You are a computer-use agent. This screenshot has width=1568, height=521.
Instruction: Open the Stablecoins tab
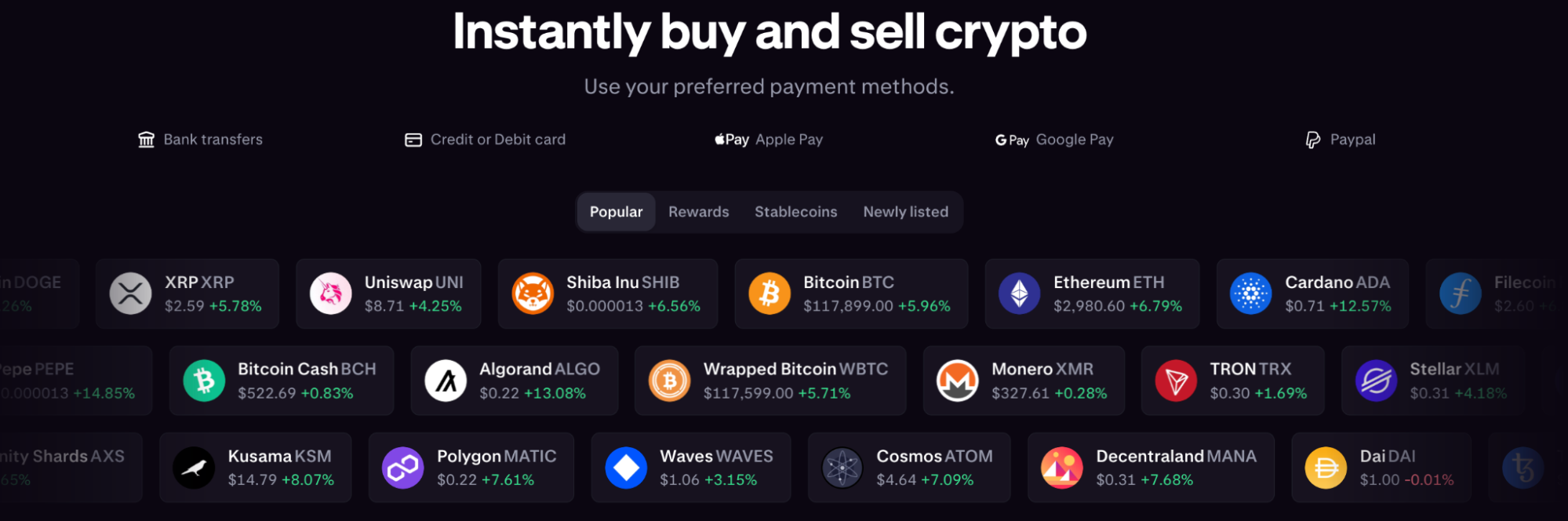(796, 212)
